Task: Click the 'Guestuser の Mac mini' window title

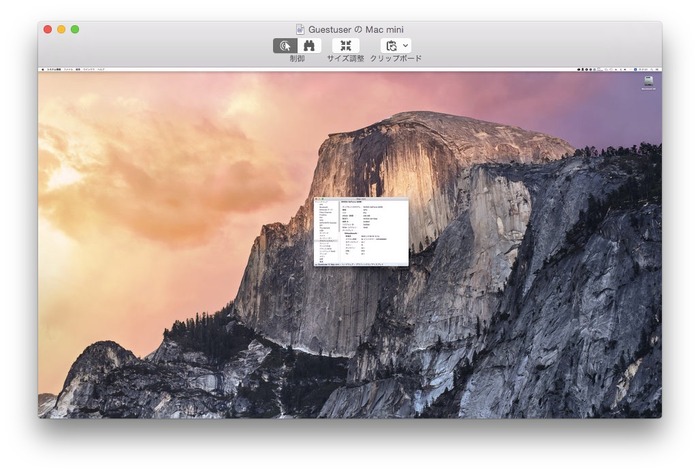Action: [356, 29]
